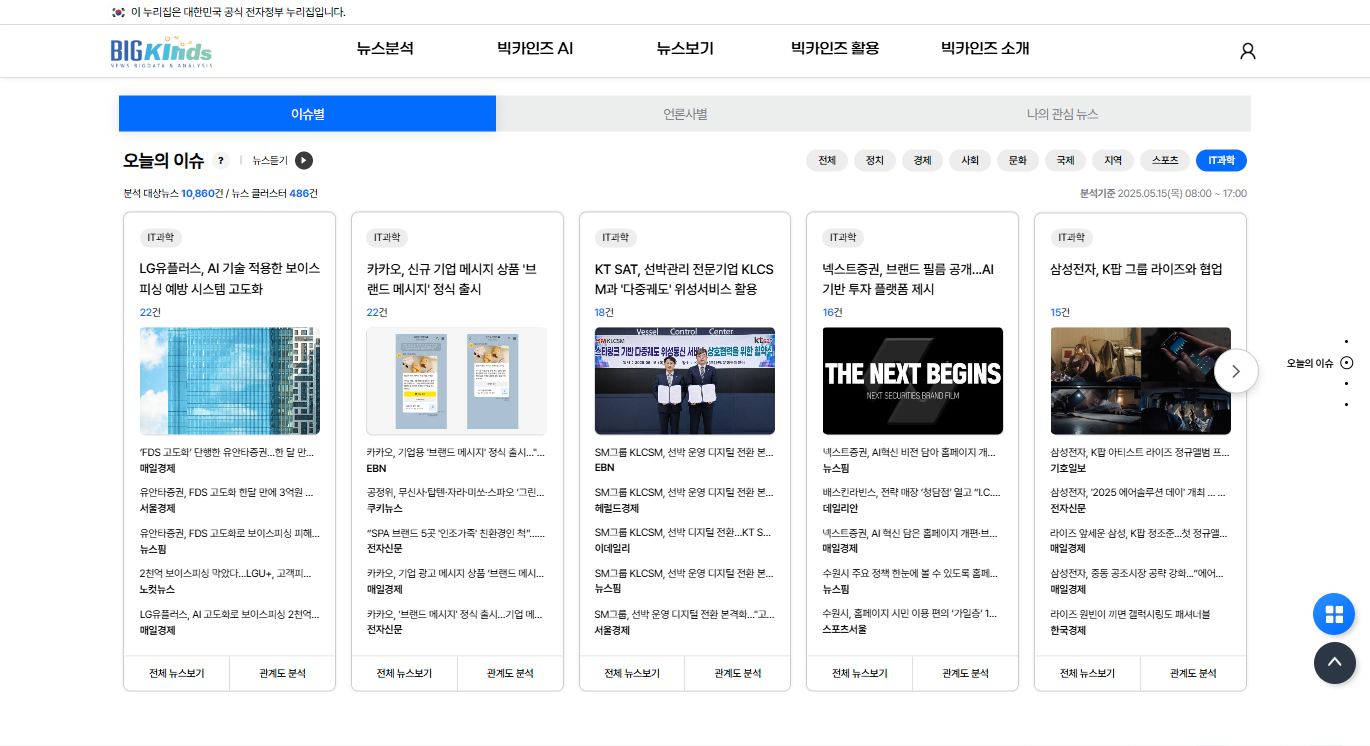1370x746 pixels.
Task: Open article 삼성전자, '2025 에어솔루션 데이' 개최
Action: [x=1139, y=493]
